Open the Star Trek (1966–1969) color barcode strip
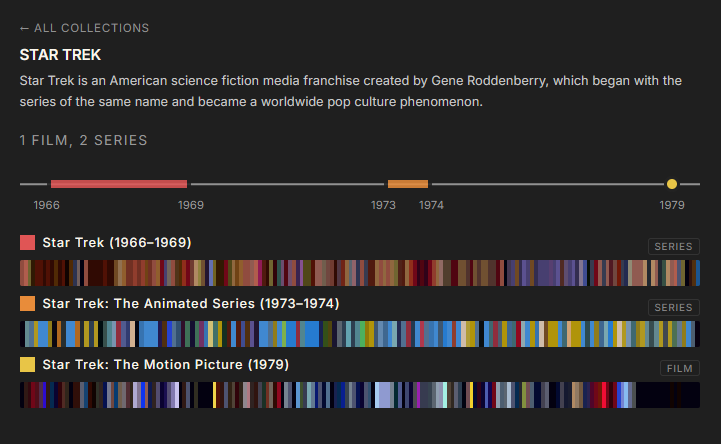 (360, 273)
